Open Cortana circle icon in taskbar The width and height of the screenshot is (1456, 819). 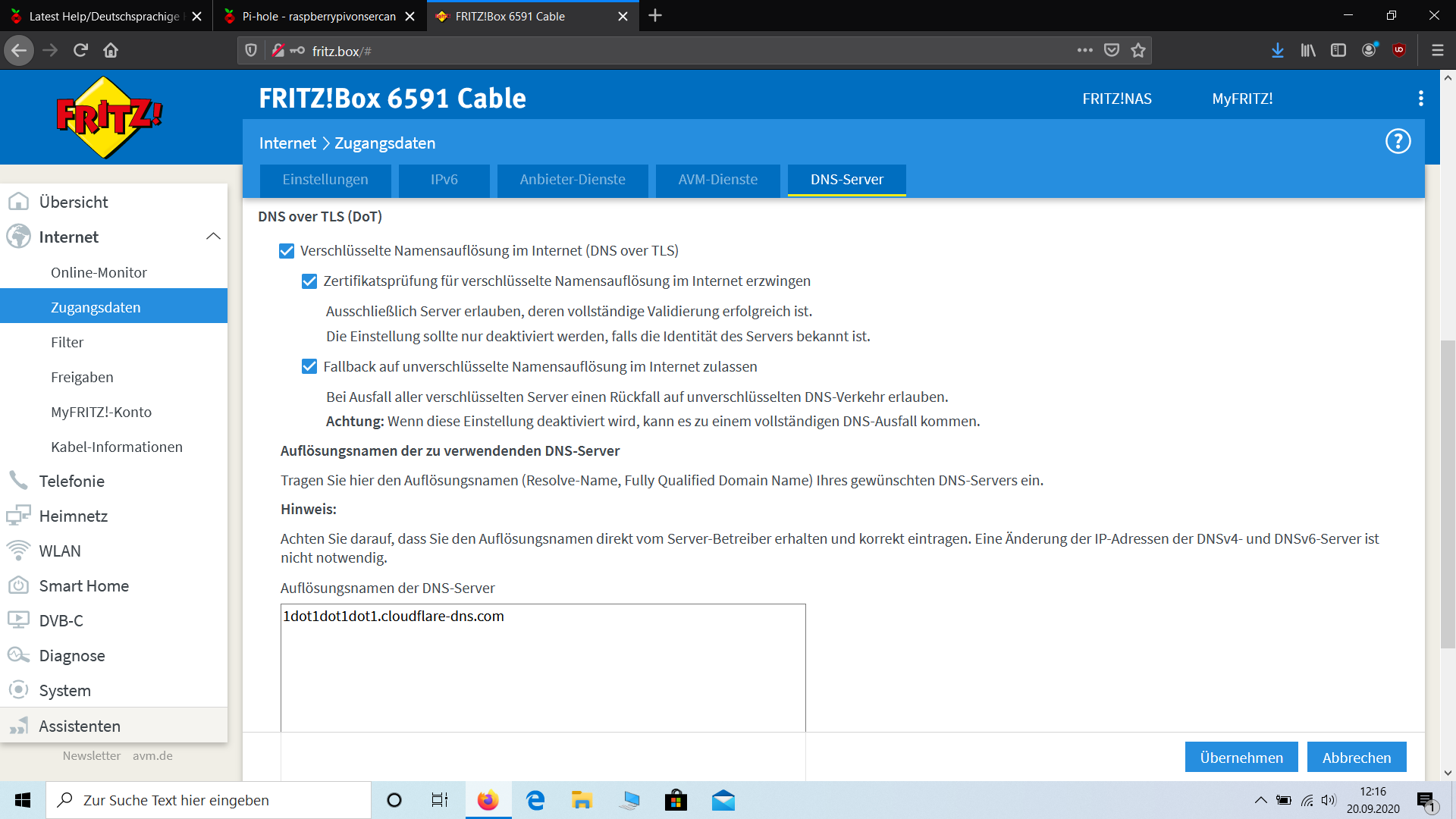tap(394, 800)
